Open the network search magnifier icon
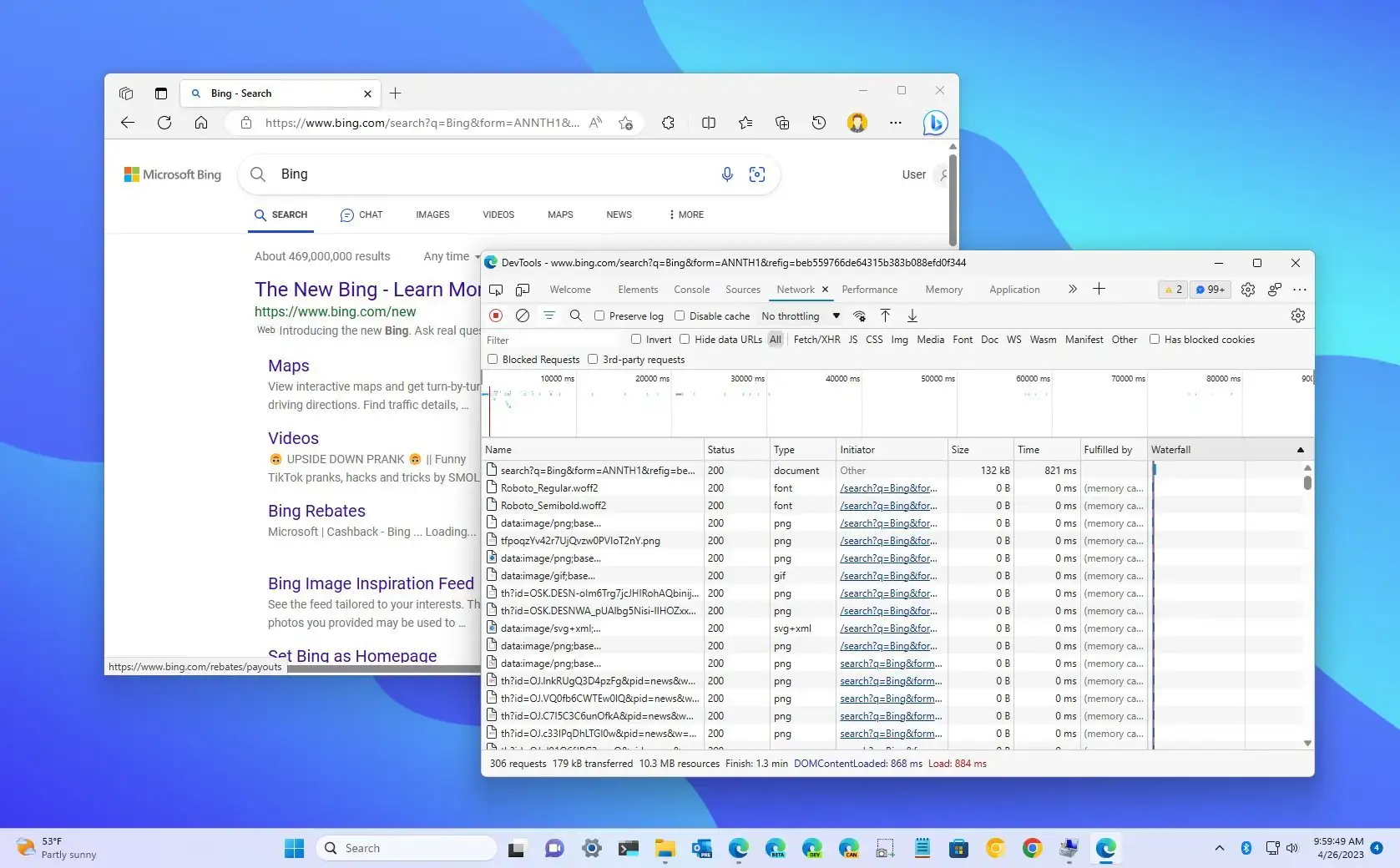The height and width of the screenshot is (868, 1400). tap(575, 315)
